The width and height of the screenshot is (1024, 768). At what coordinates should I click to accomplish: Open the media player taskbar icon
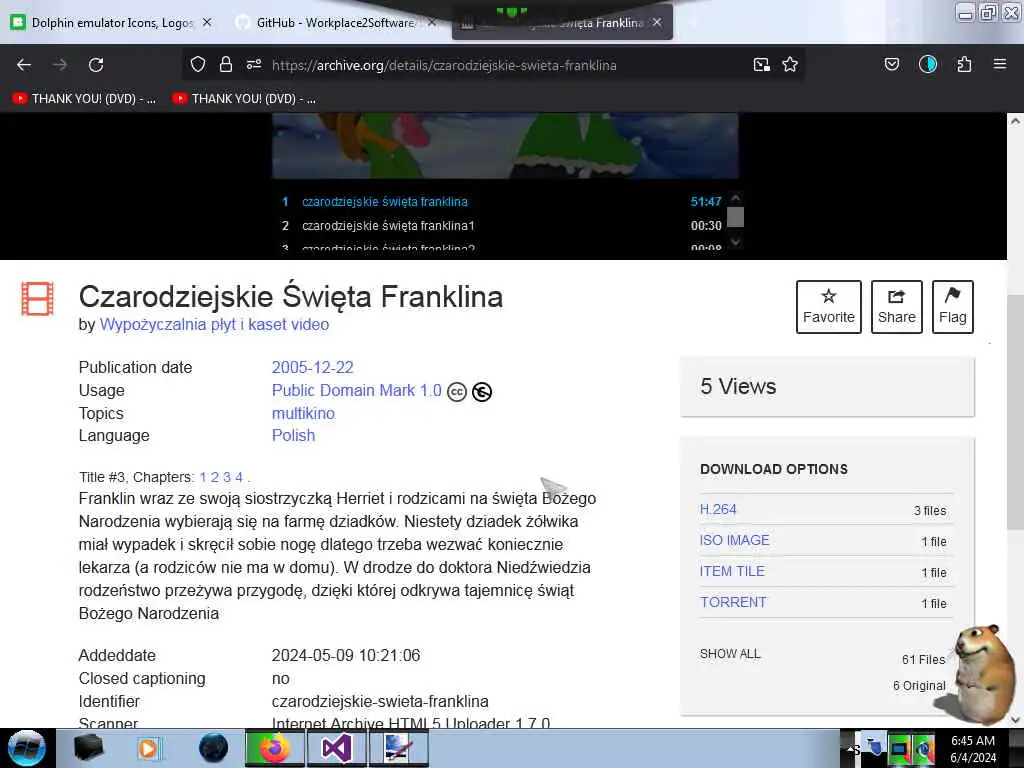pyautogui.click(x=148, y=748)
